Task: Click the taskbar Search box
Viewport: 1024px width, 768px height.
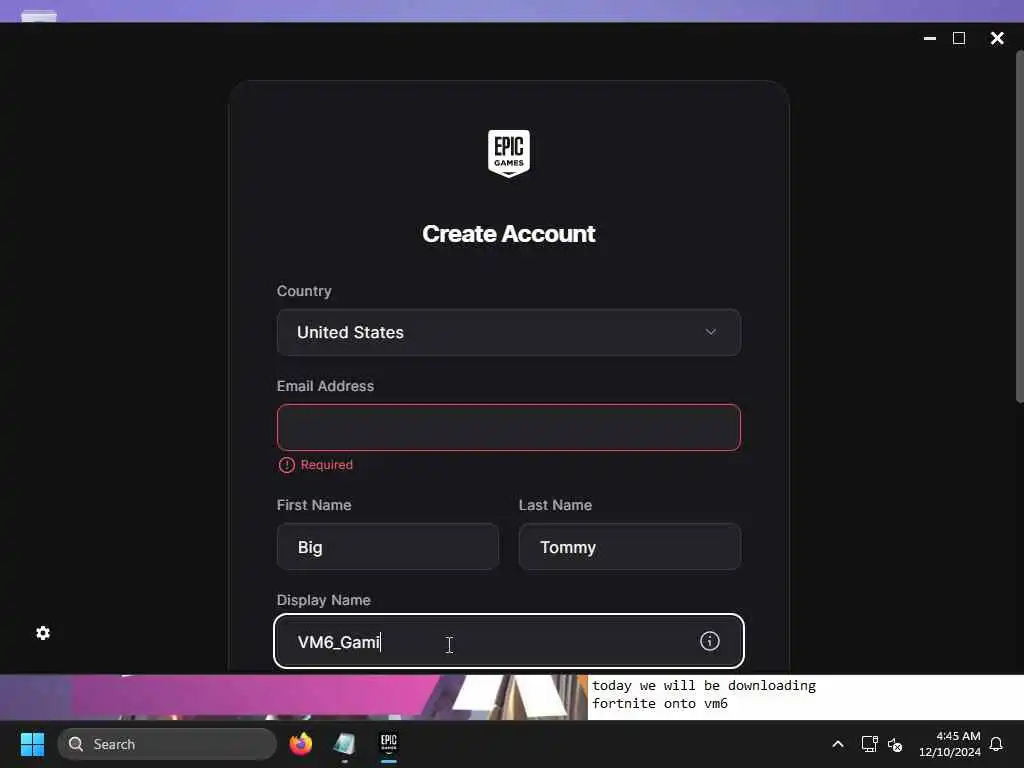Action: click(167, 744)
